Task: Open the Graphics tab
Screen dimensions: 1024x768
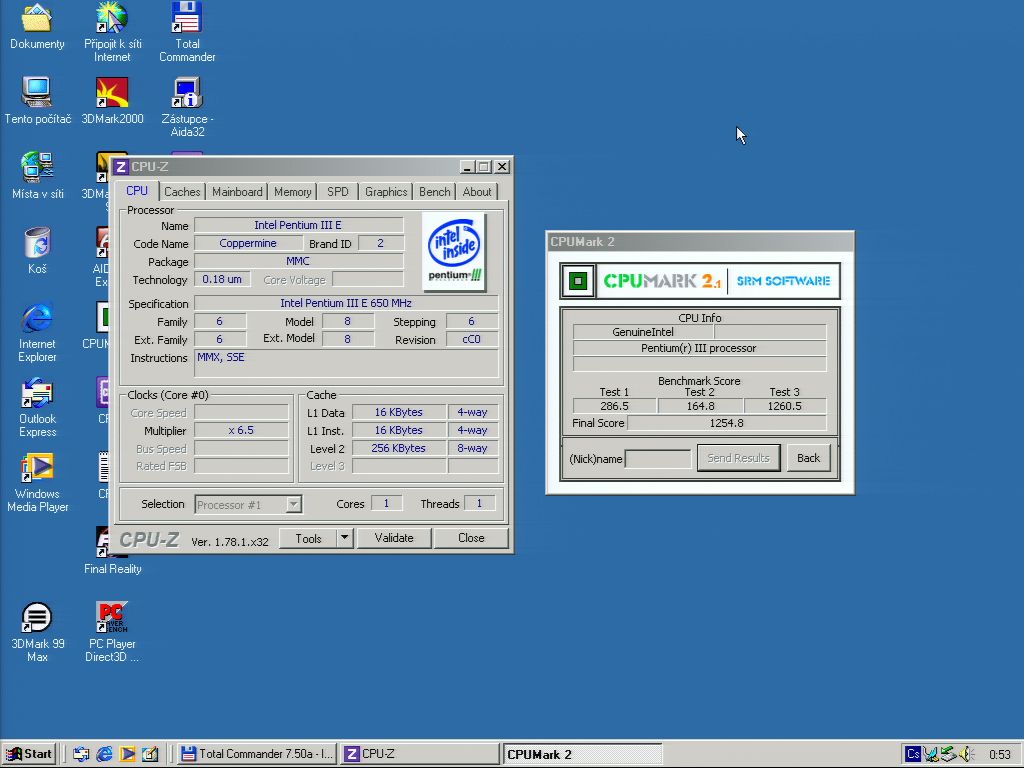Action: pos(386,192)
